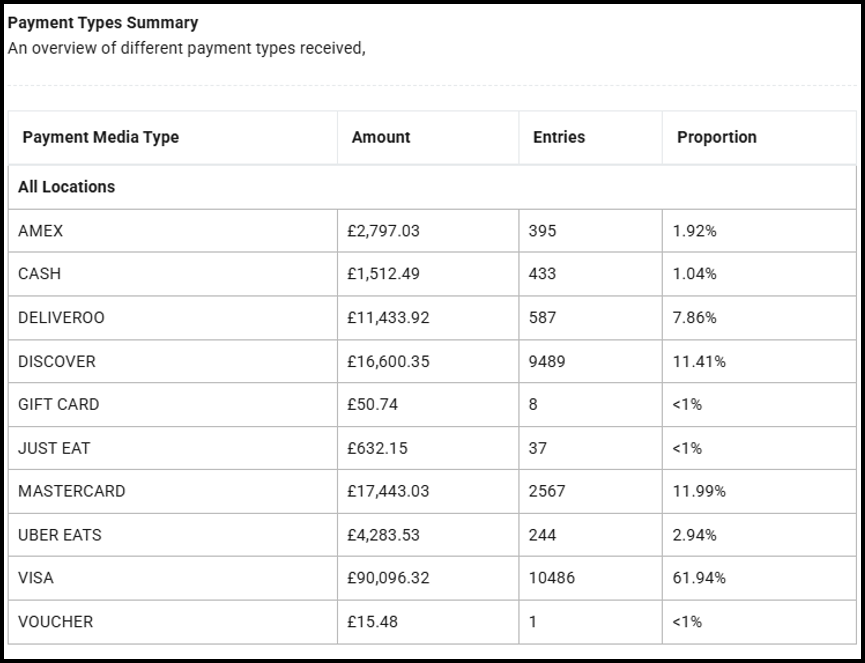Select the VISA row label
The image size is (865, 663).
pos(36,578)
